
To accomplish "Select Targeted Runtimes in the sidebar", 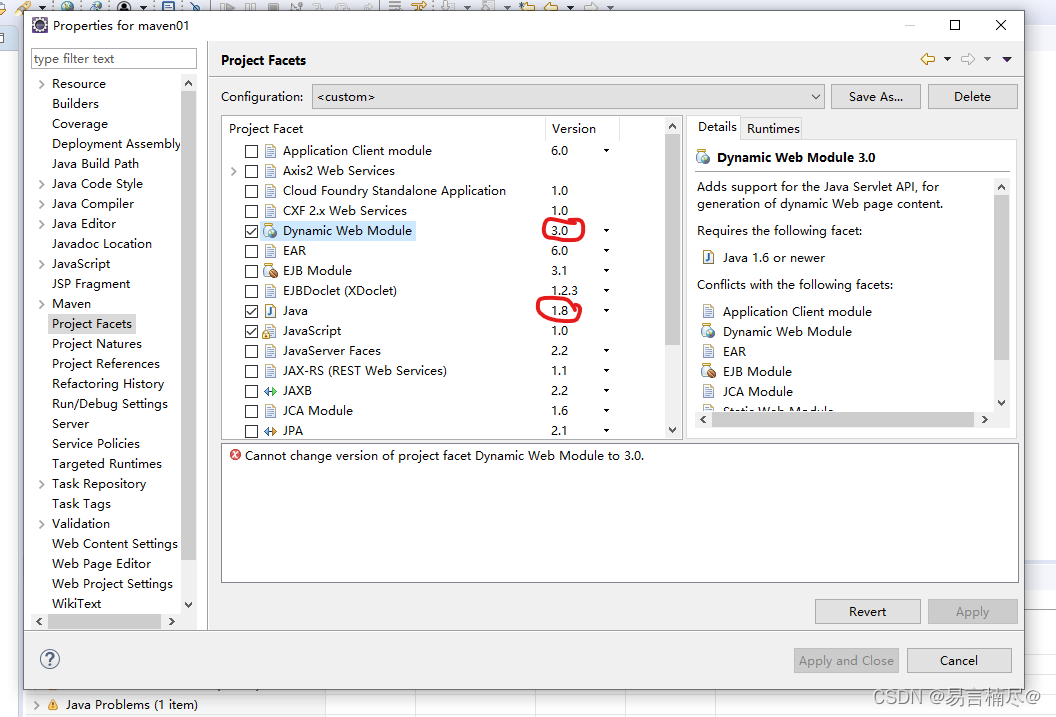I will [x=106, y=463].
